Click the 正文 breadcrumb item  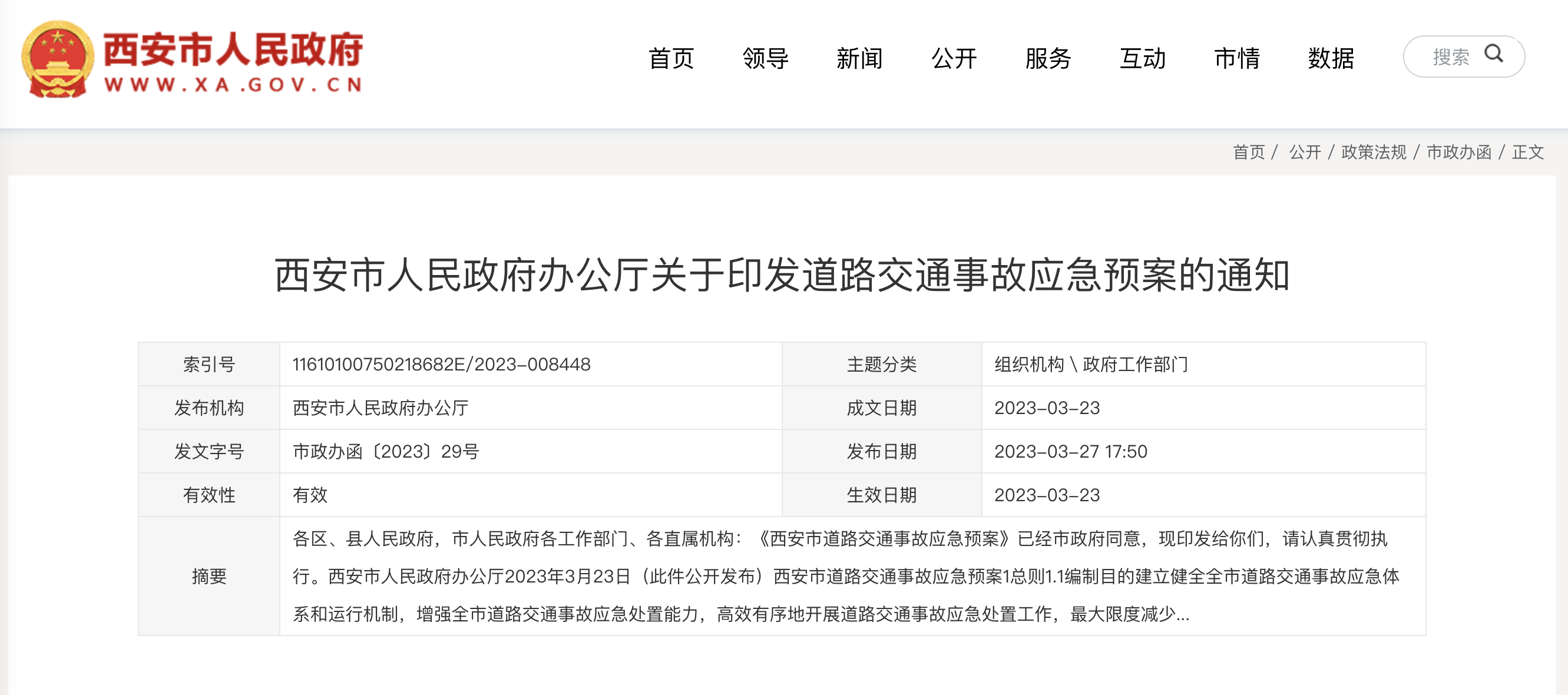pos(1528,152)
